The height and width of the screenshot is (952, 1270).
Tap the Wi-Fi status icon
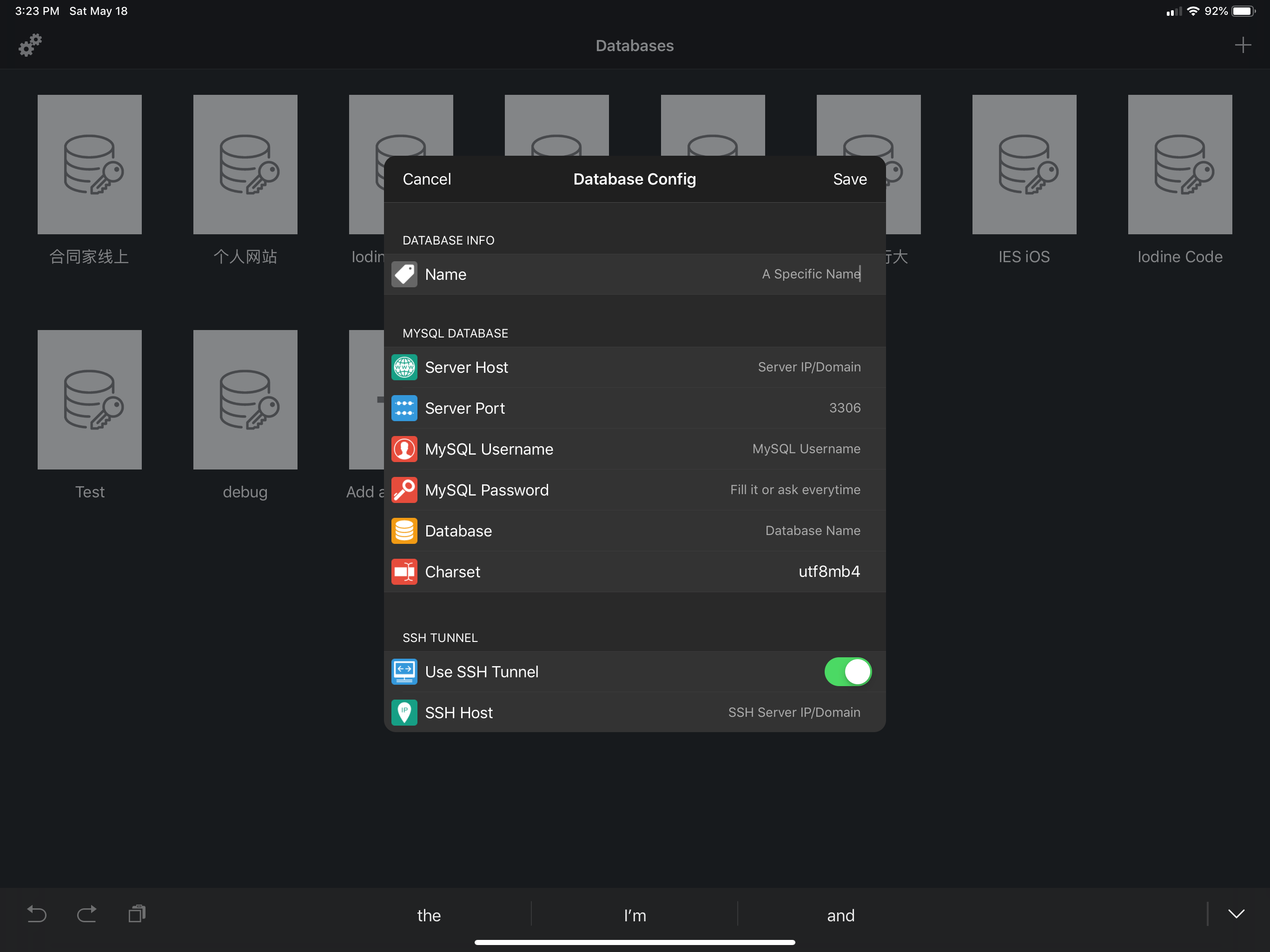click(x=1192, y=11)
